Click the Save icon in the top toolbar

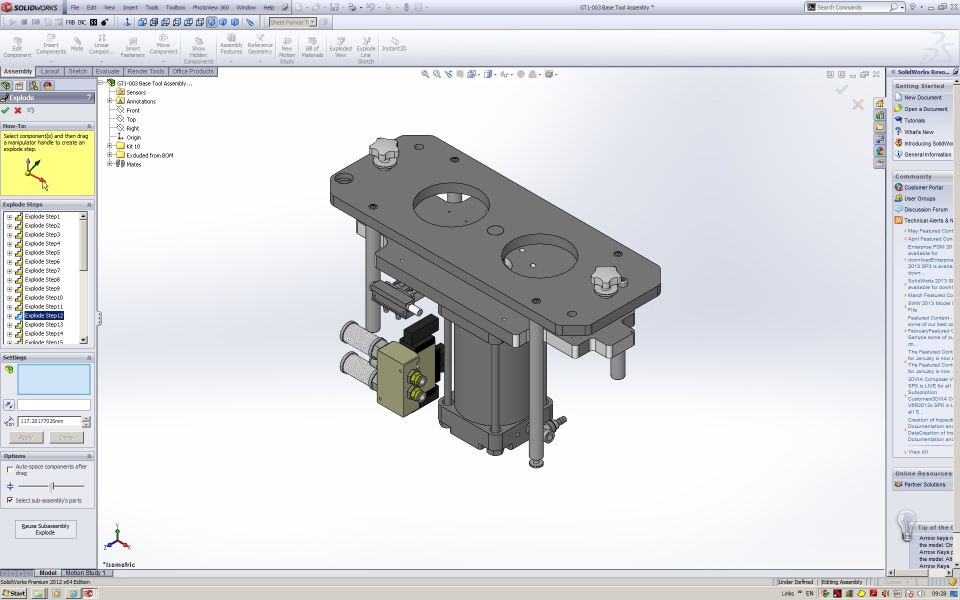pyautogui.click(x=334, y=7)
